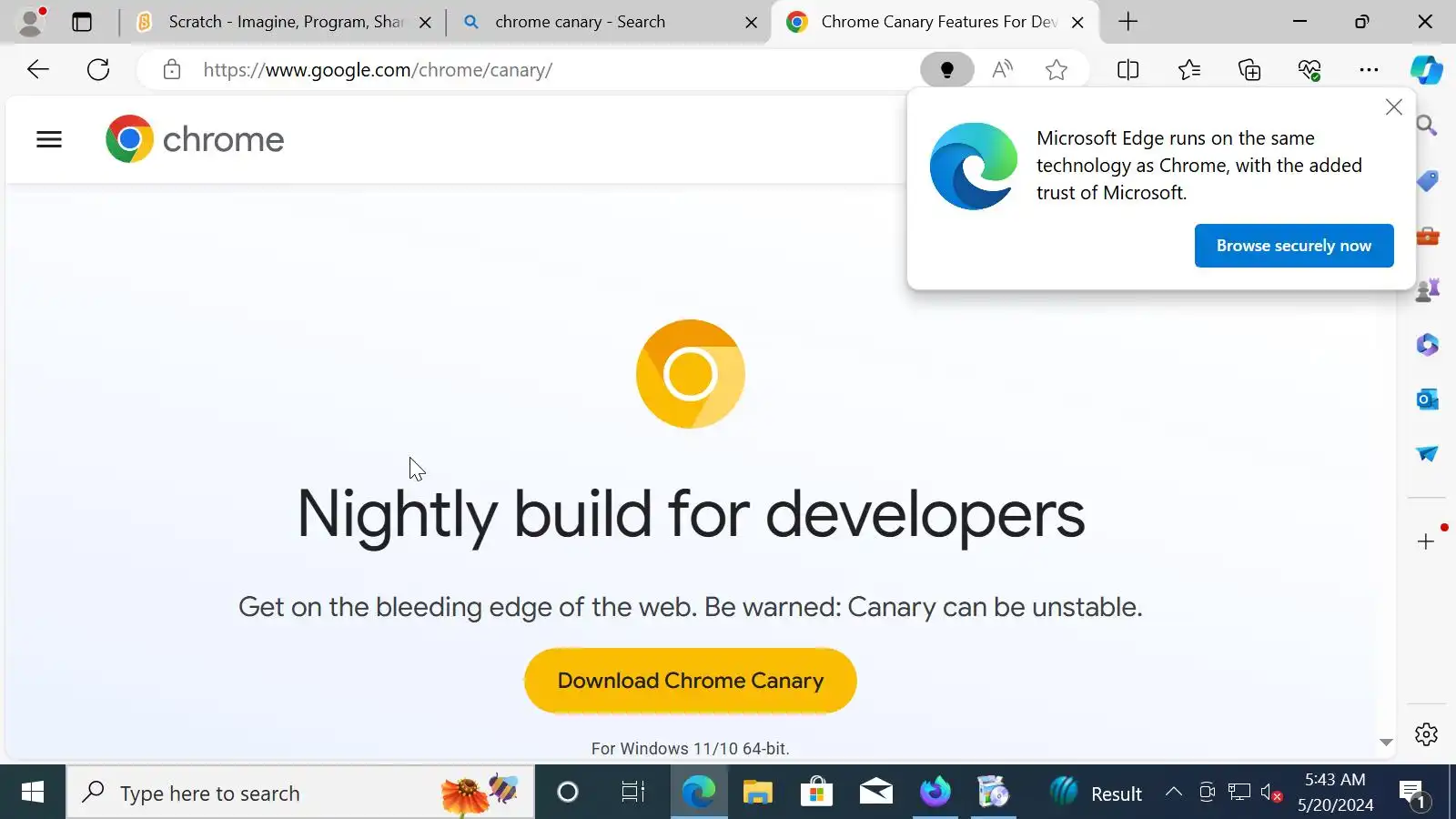Open Mail app from taskbar
Viewport: 1456px width, 819px height.
point(875,793)
